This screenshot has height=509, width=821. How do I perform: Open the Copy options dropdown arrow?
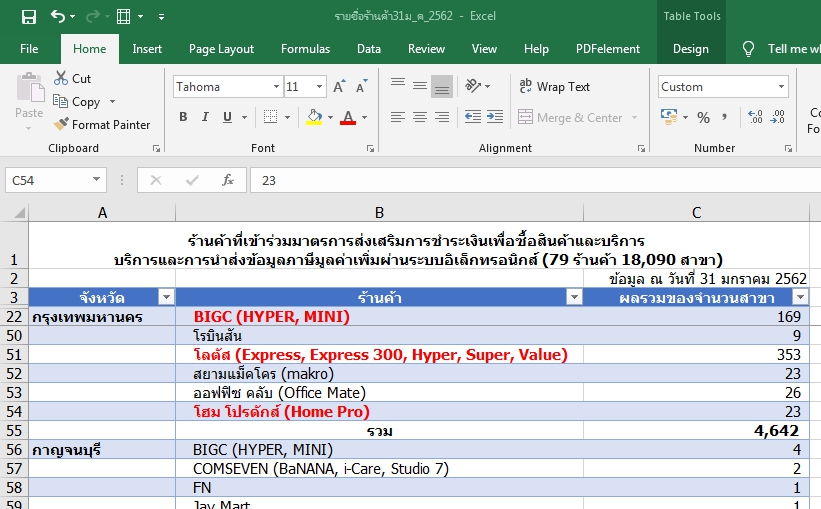click(x=112, y=102)
